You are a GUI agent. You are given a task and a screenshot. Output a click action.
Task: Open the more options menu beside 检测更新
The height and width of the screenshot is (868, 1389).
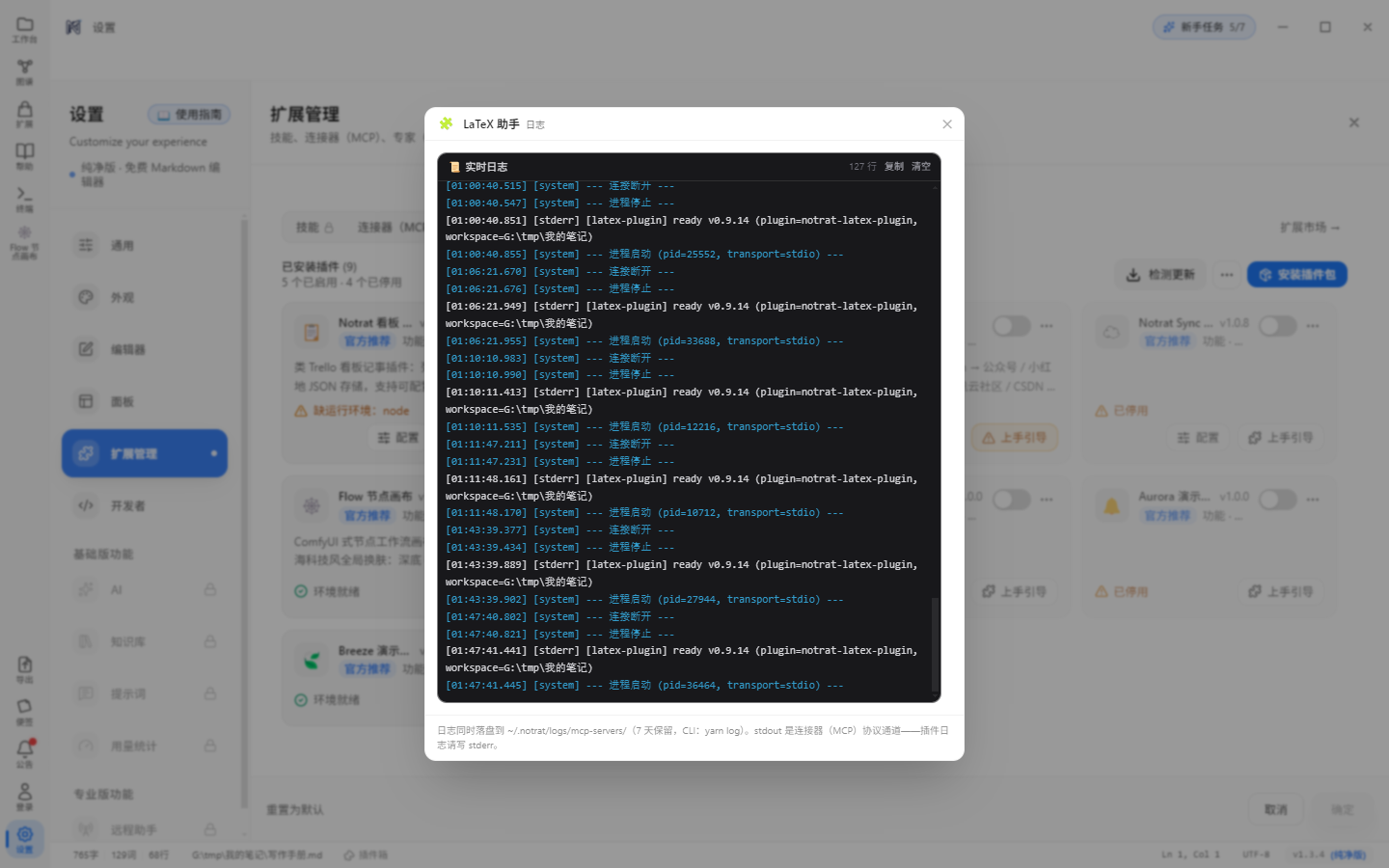(x=1226, y=275)
